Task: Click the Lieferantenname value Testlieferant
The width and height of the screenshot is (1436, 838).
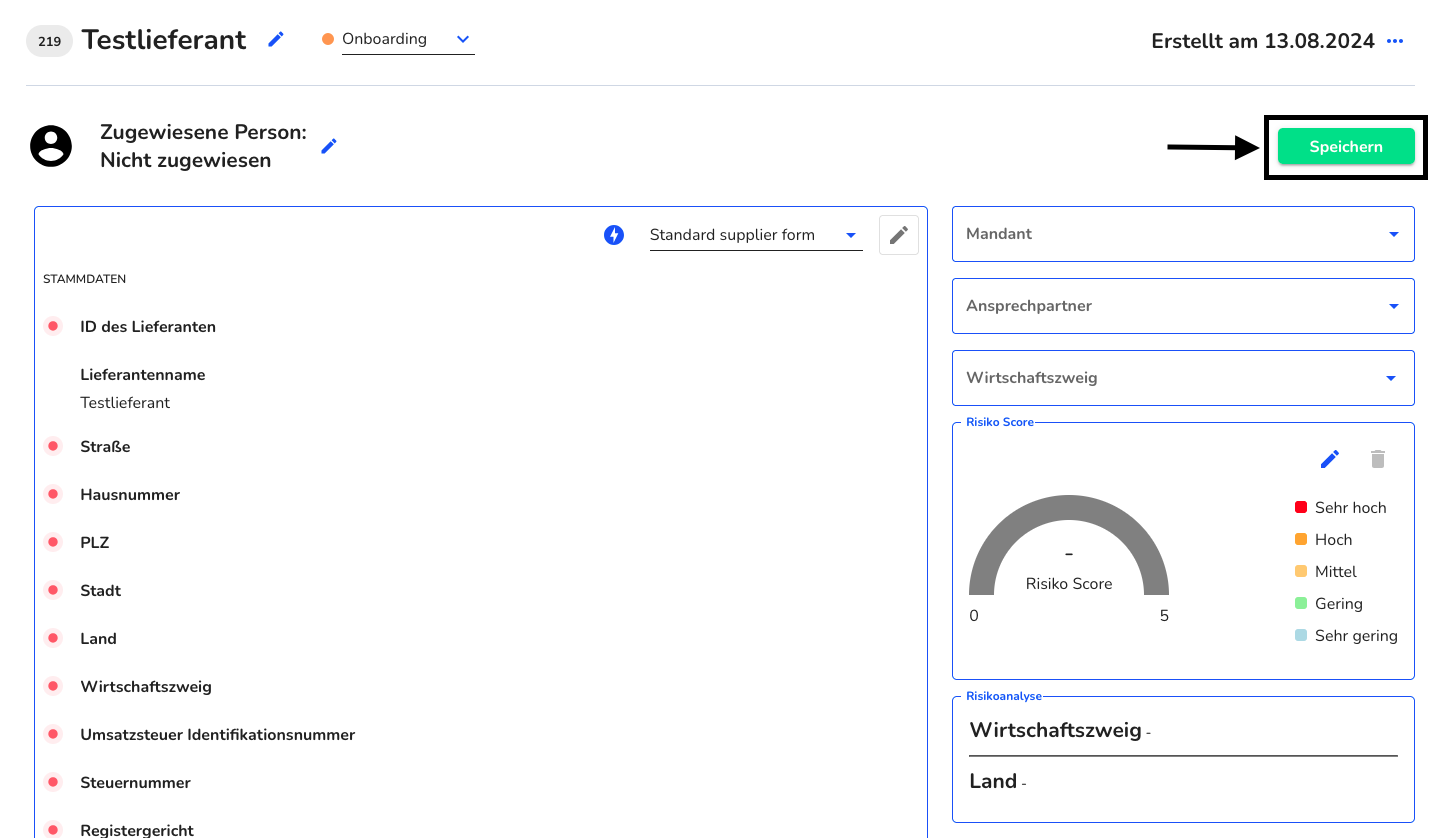Action: (x=125, y=403)
